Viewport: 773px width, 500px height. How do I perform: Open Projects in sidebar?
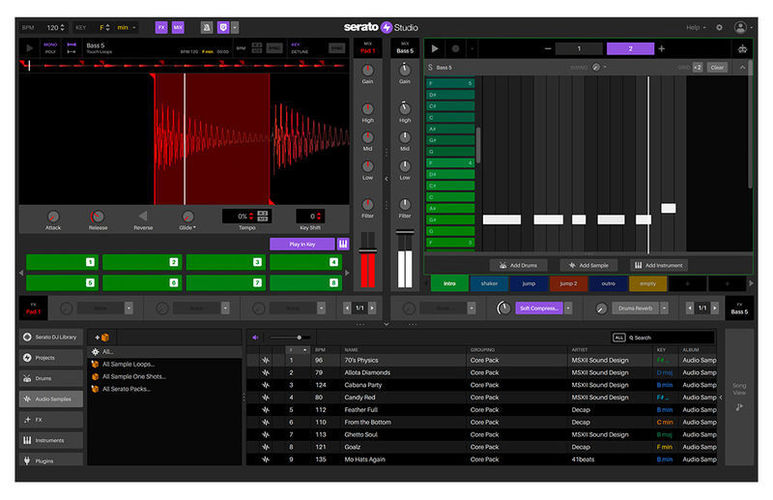point(51,358)
